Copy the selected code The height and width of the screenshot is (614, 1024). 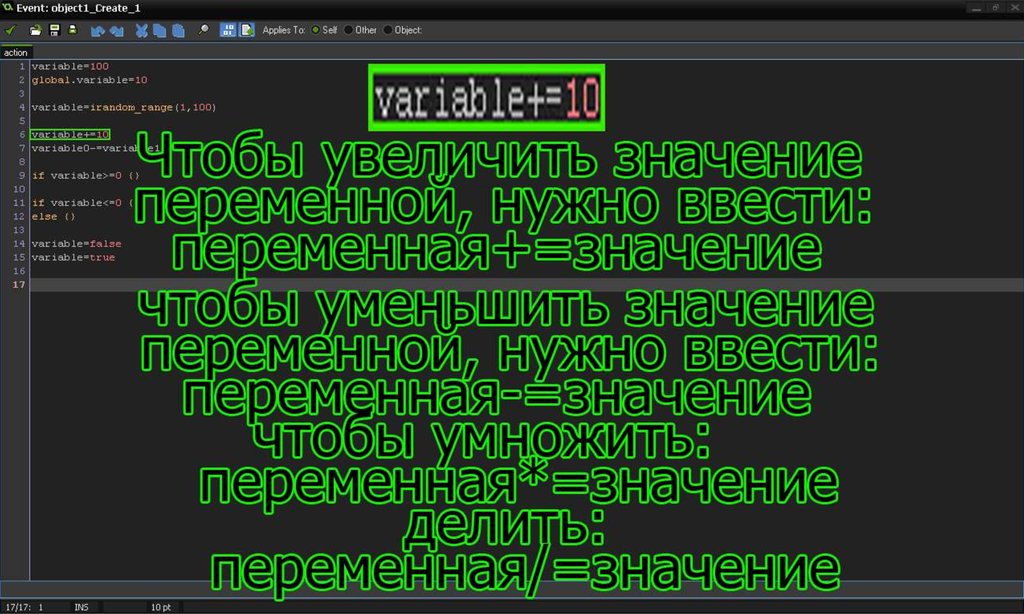(159, 31)
